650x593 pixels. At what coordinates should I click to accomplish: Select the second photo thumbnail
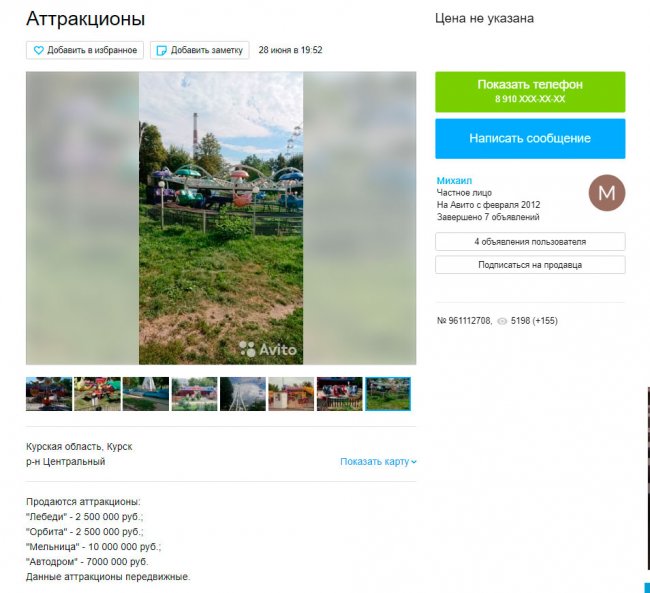click(97, 394)
